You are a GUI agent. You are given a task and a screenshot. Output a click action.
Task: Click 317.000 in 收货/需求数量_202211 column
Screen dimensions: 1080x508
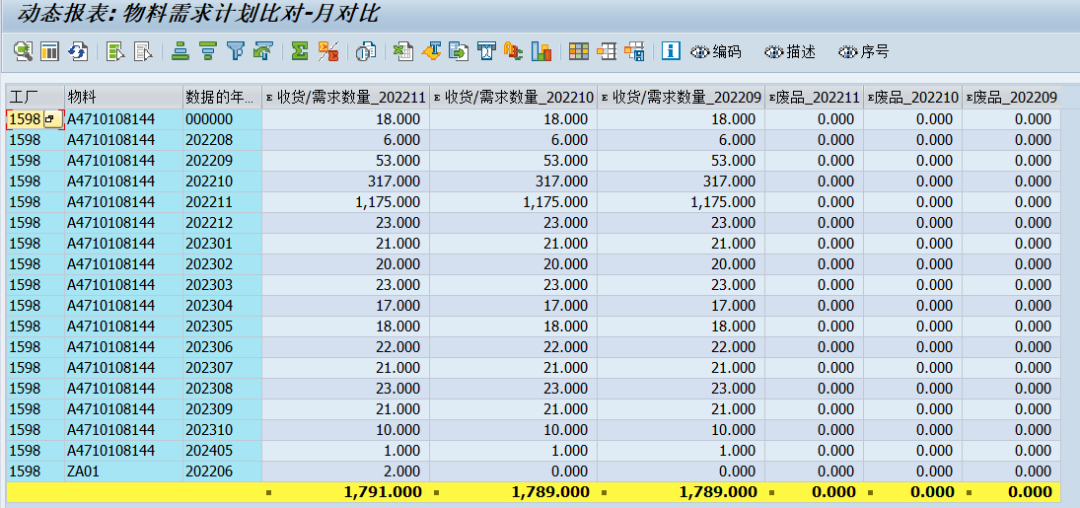pos(345,182)
